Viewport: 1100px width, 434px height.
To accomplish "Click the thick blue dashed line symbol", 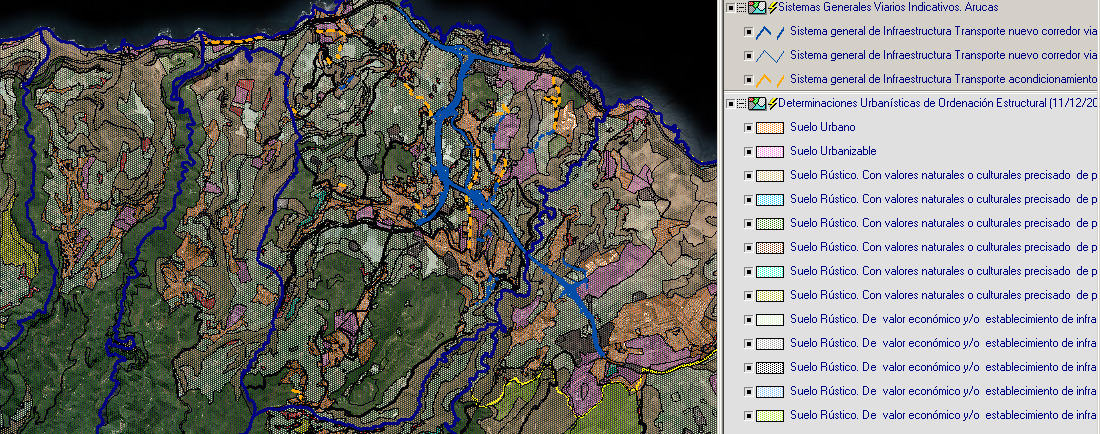I will pyautogui.click(x=770, y=32).
